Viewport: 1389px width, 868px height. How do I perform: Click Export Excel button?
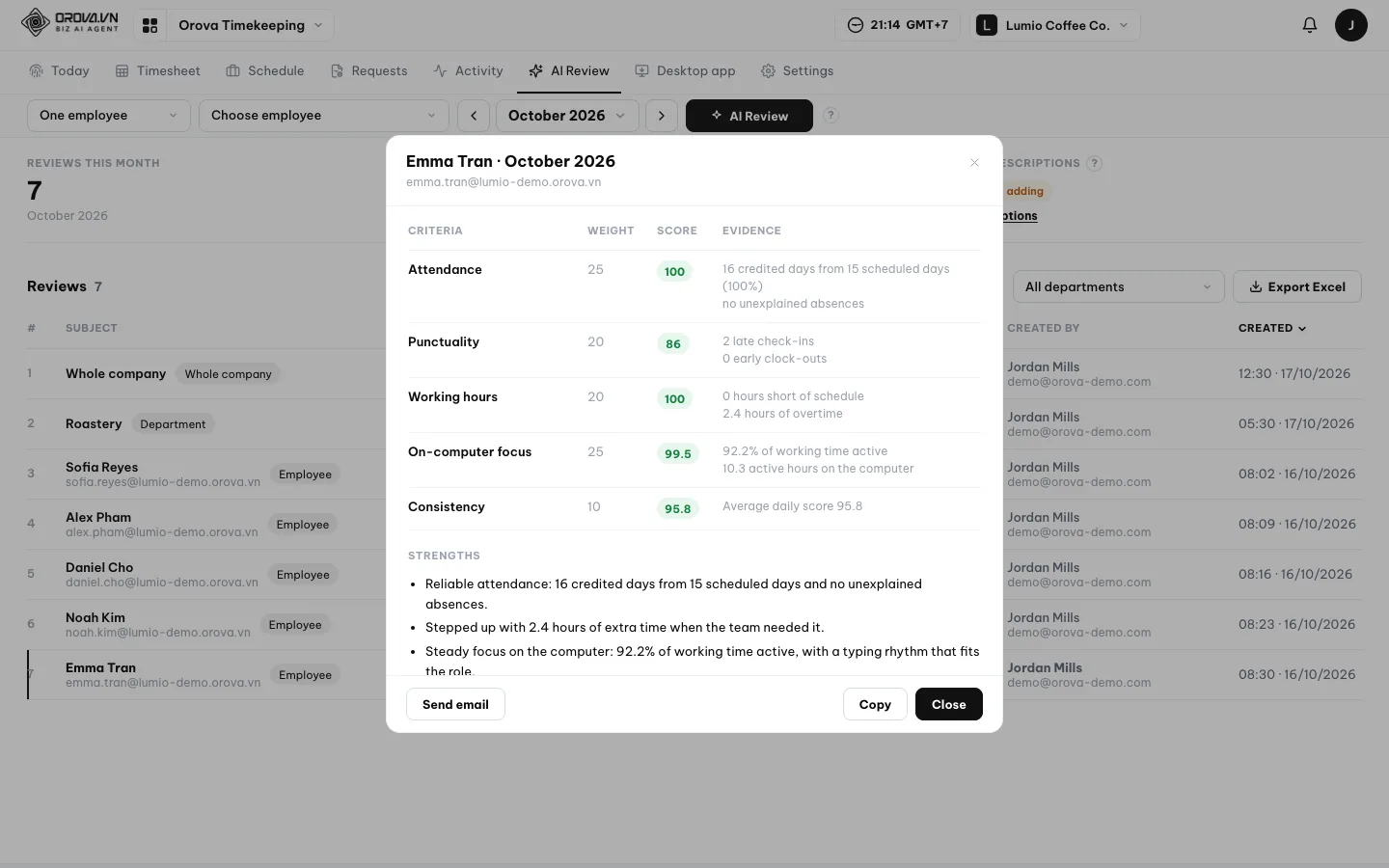1297,286
